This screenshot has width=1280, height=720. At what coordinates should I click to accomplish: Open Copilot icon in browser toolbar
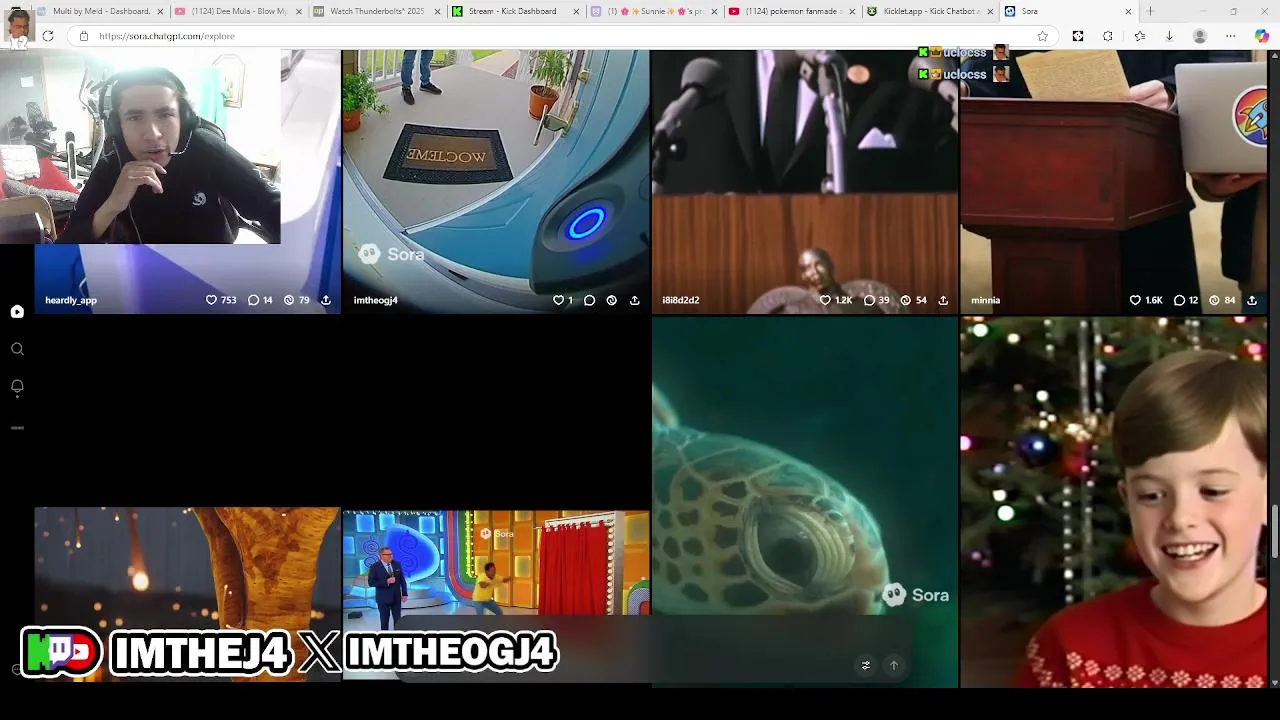point(1262,36)
